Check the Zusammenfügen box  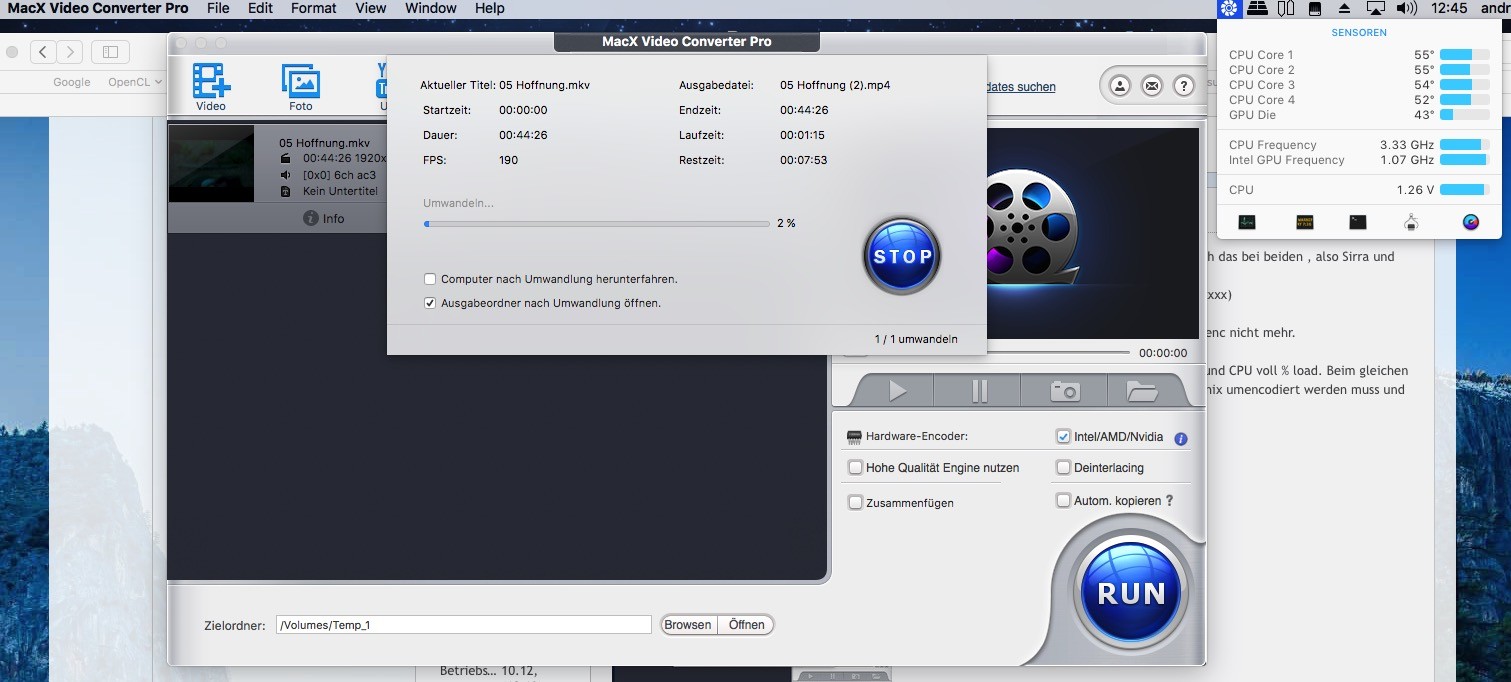click(855, 503)
